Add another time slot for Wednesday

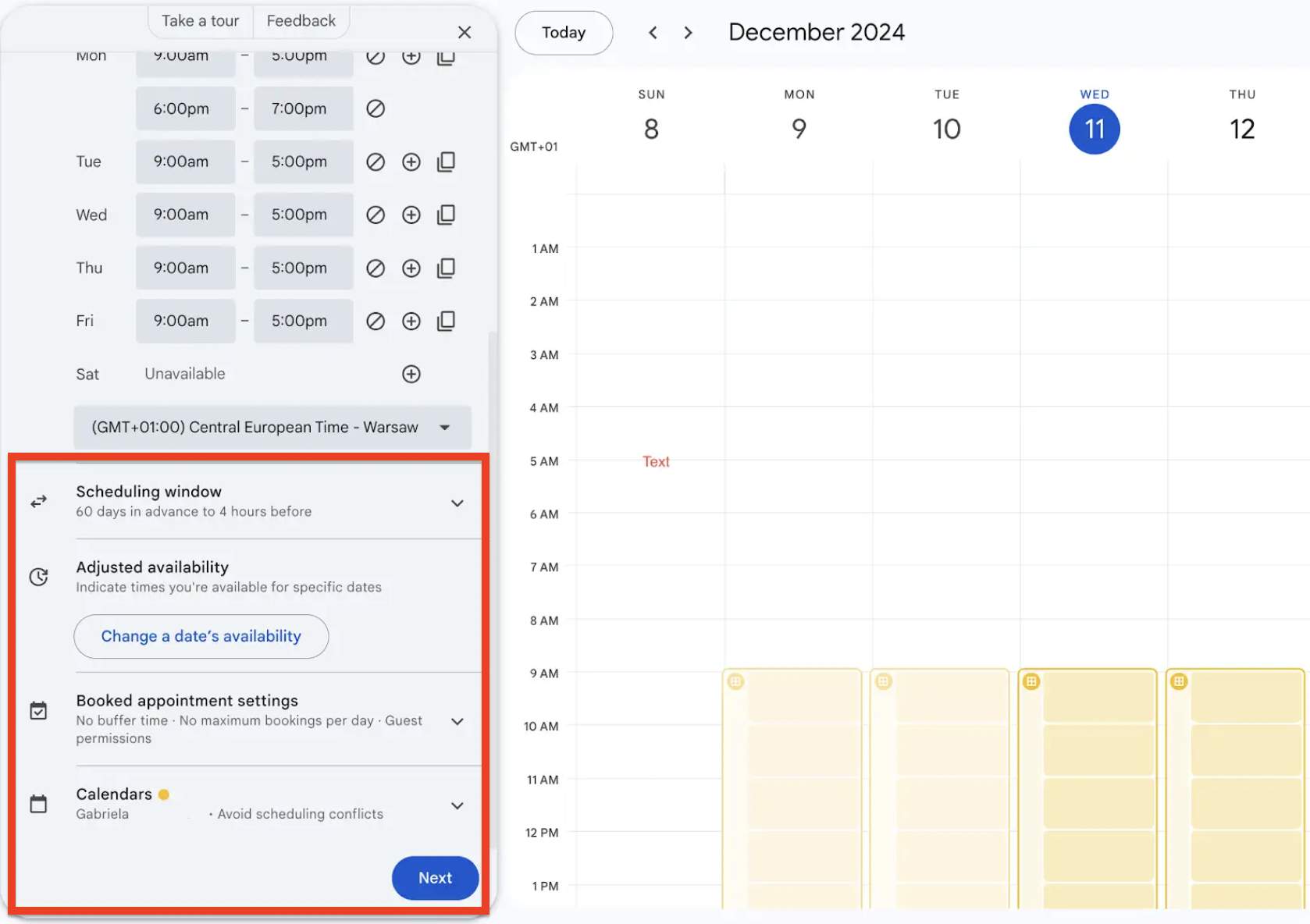[411, 215]
